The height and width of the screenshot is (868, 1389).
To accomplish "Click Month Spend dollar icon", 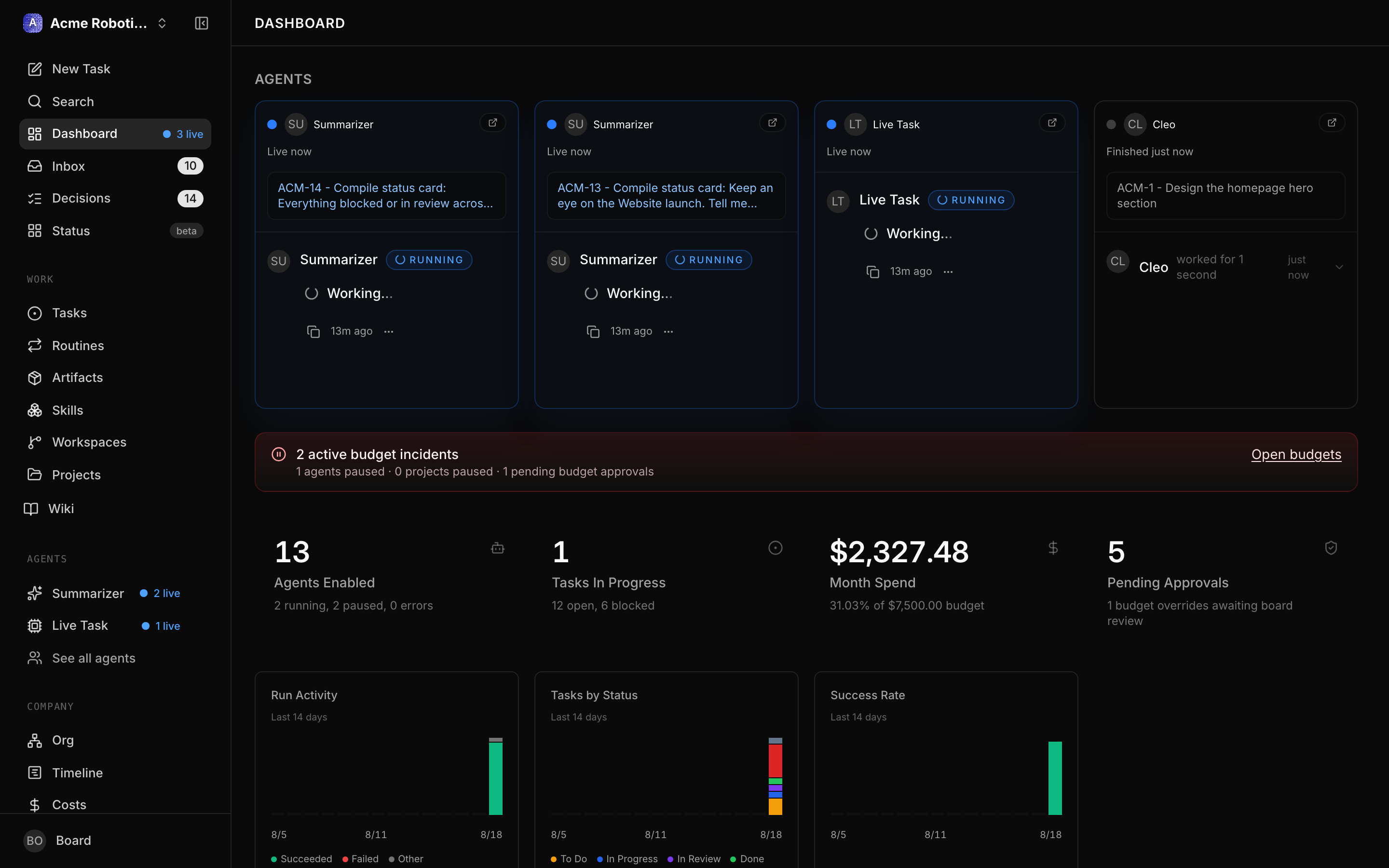I will coord(1053,548).
